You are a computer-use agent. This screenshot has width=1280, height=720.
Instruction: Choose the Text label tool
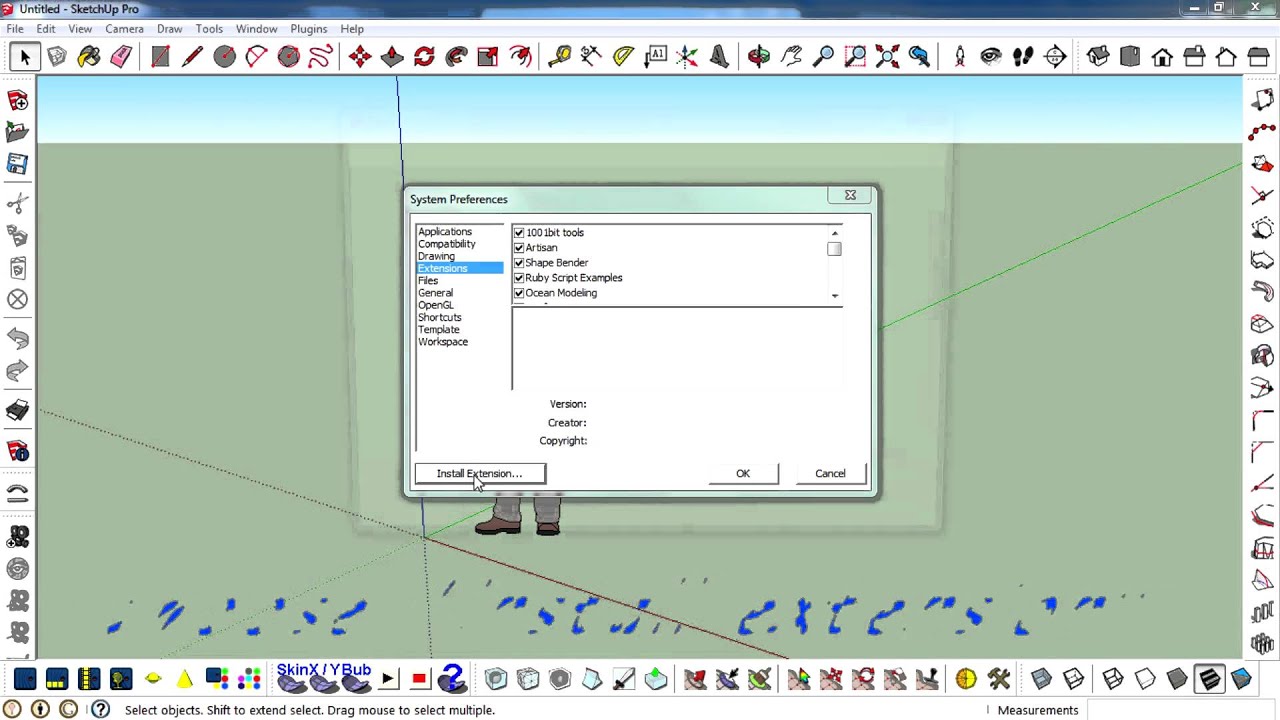pyautogui.click(x=655, y=57)
